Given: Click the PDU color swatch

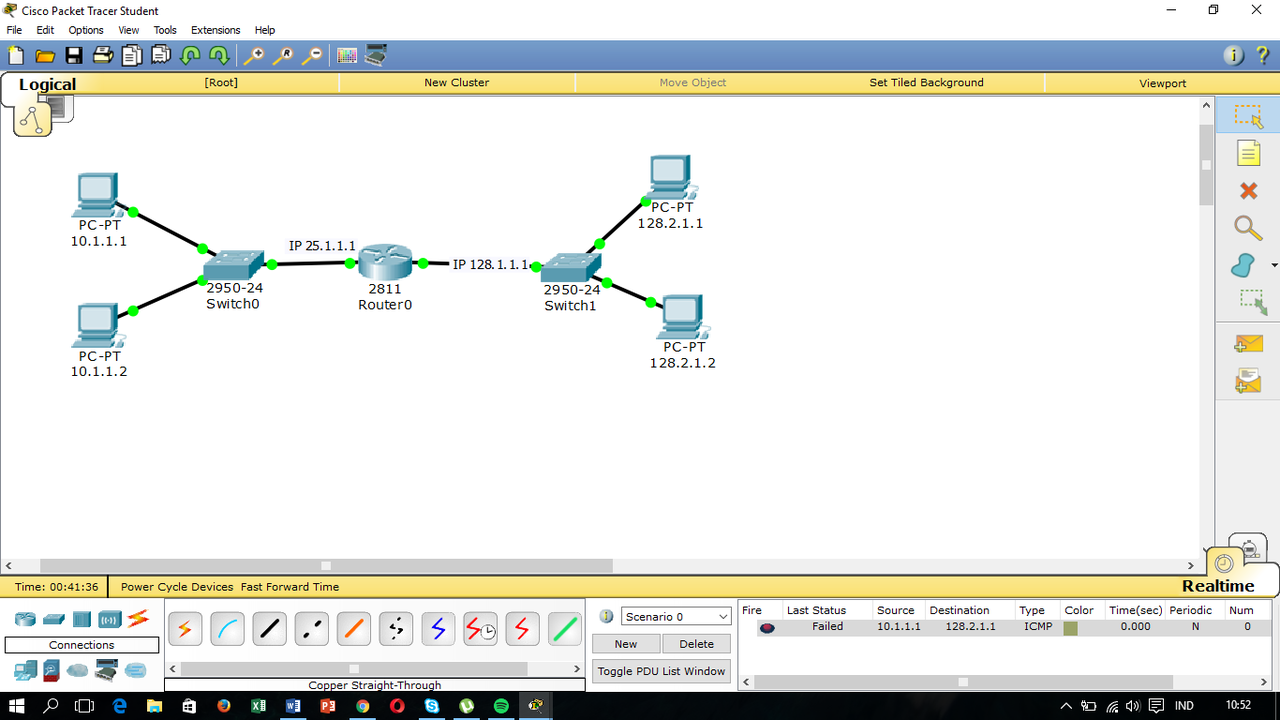Looking at the screenshot, I should tap(1070, 628).
